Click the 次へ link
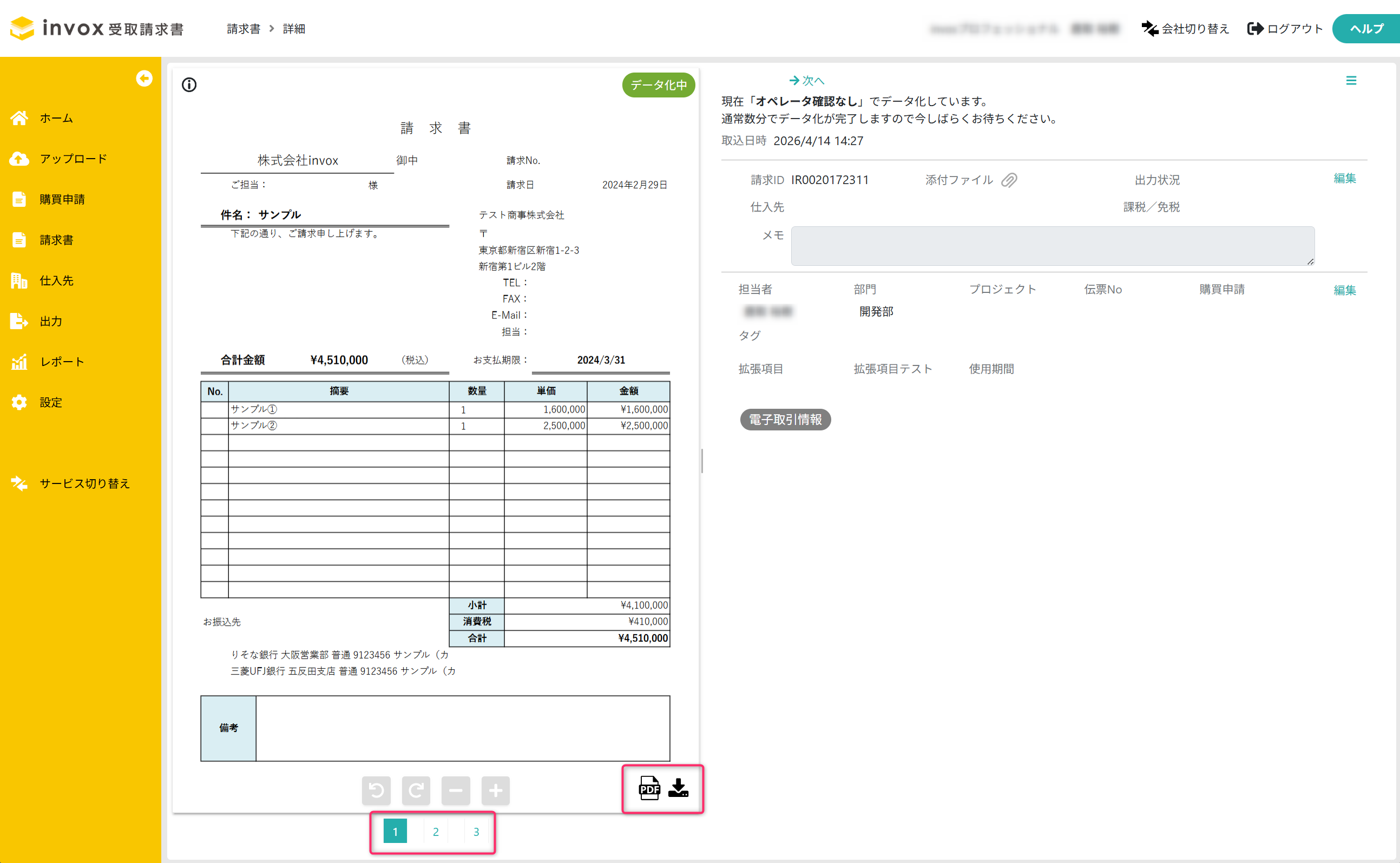Image resolution: width=1400 pixels, height=863 pixels. 807,81
